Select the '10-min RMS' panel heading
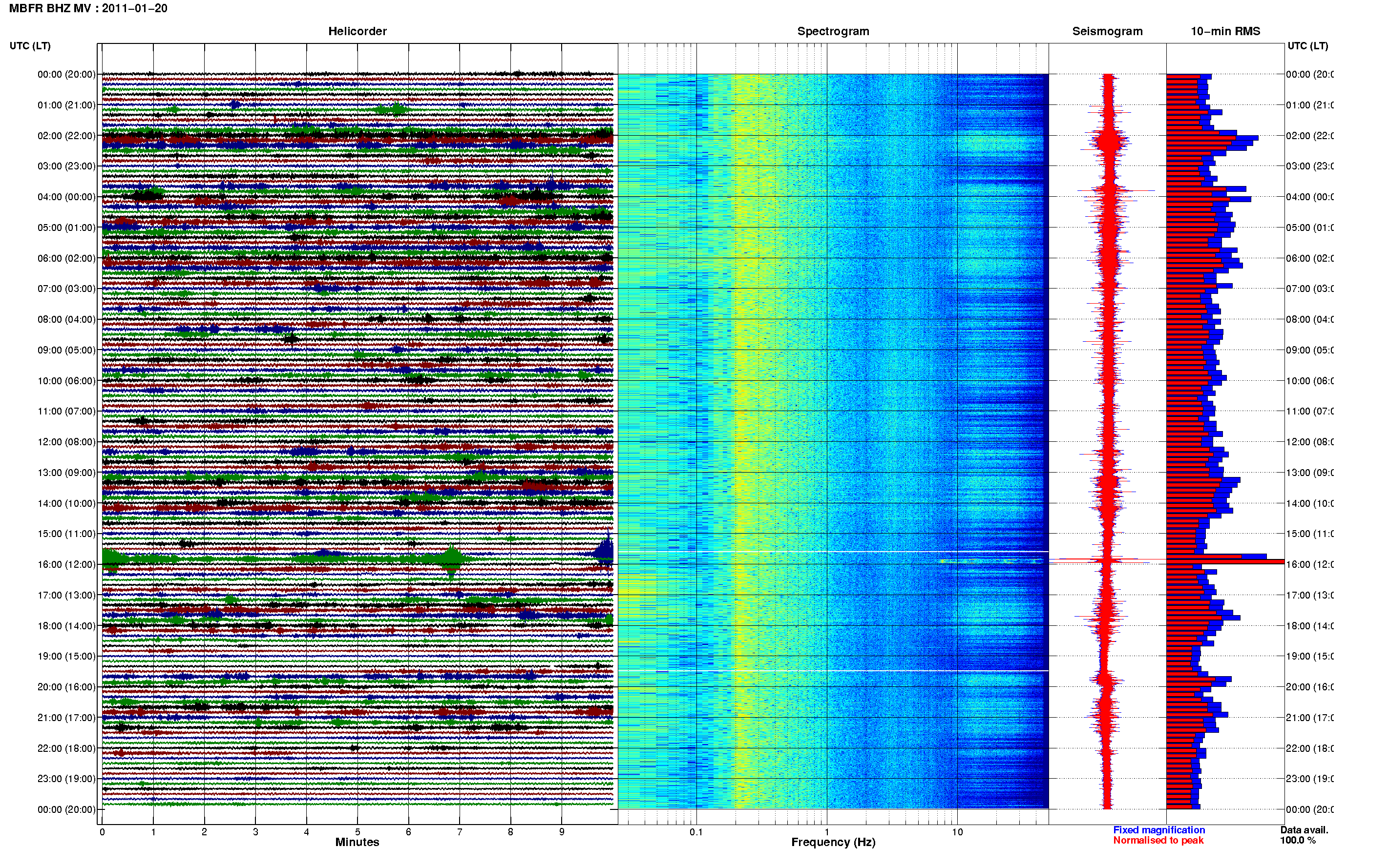Screen dimensions: 1389x868 click(x=1225, y=31)
